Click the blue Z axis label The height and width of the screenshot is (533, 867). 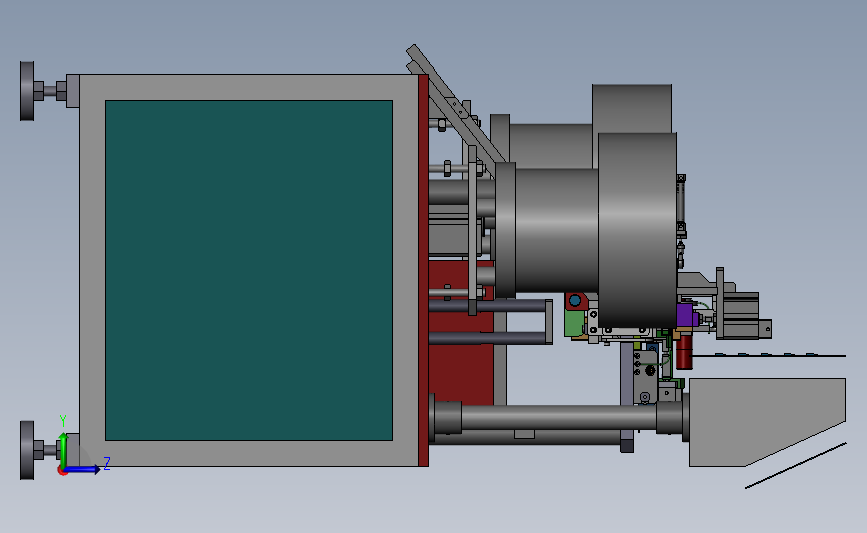click(107, 463)
